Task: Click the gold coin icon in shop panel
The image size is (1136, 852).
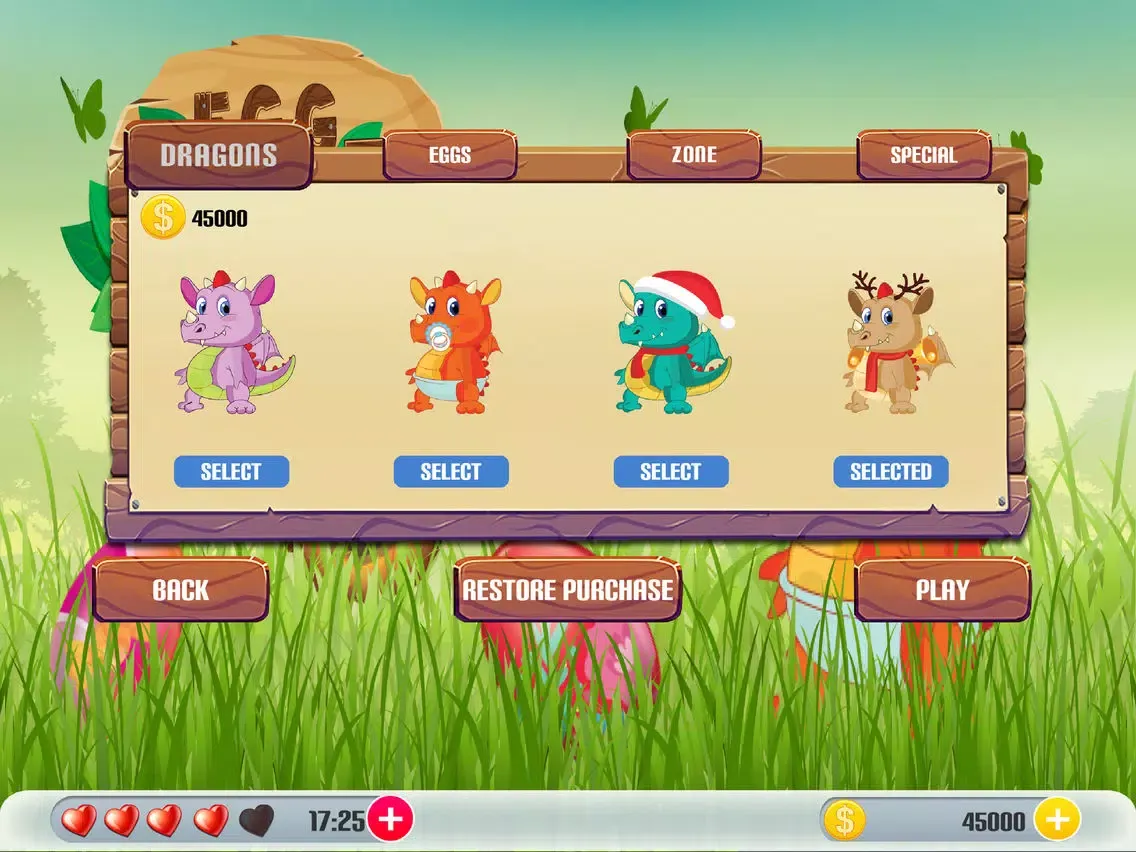Action: 162,217
